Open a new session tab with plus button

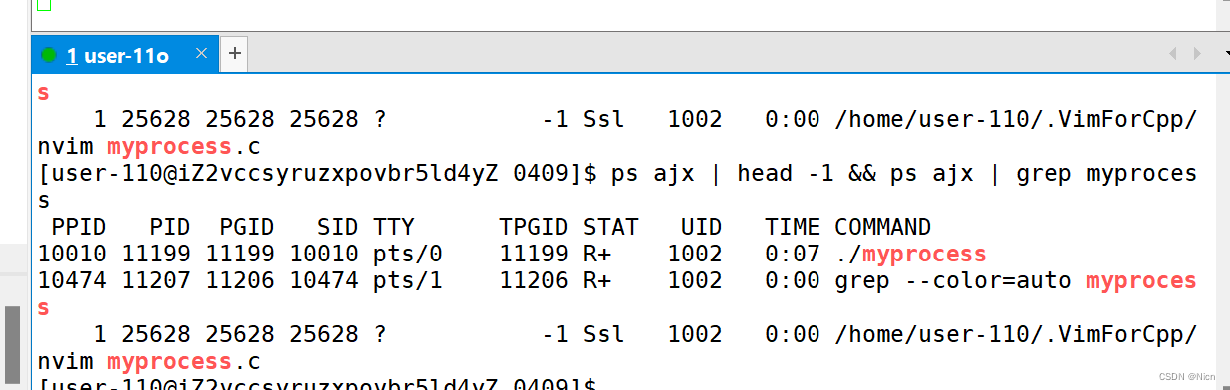pyautogui.click(x=234, y=54)
